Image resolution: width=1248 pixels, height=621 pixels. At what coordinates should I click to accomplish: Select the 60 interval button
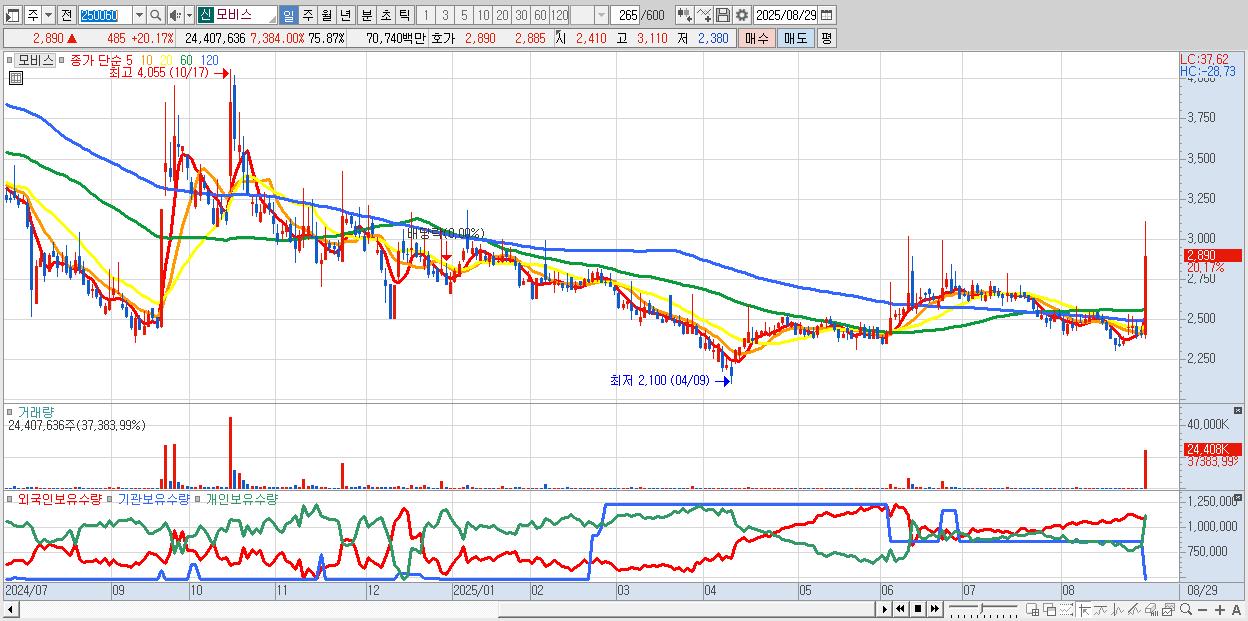click(540, 15)
